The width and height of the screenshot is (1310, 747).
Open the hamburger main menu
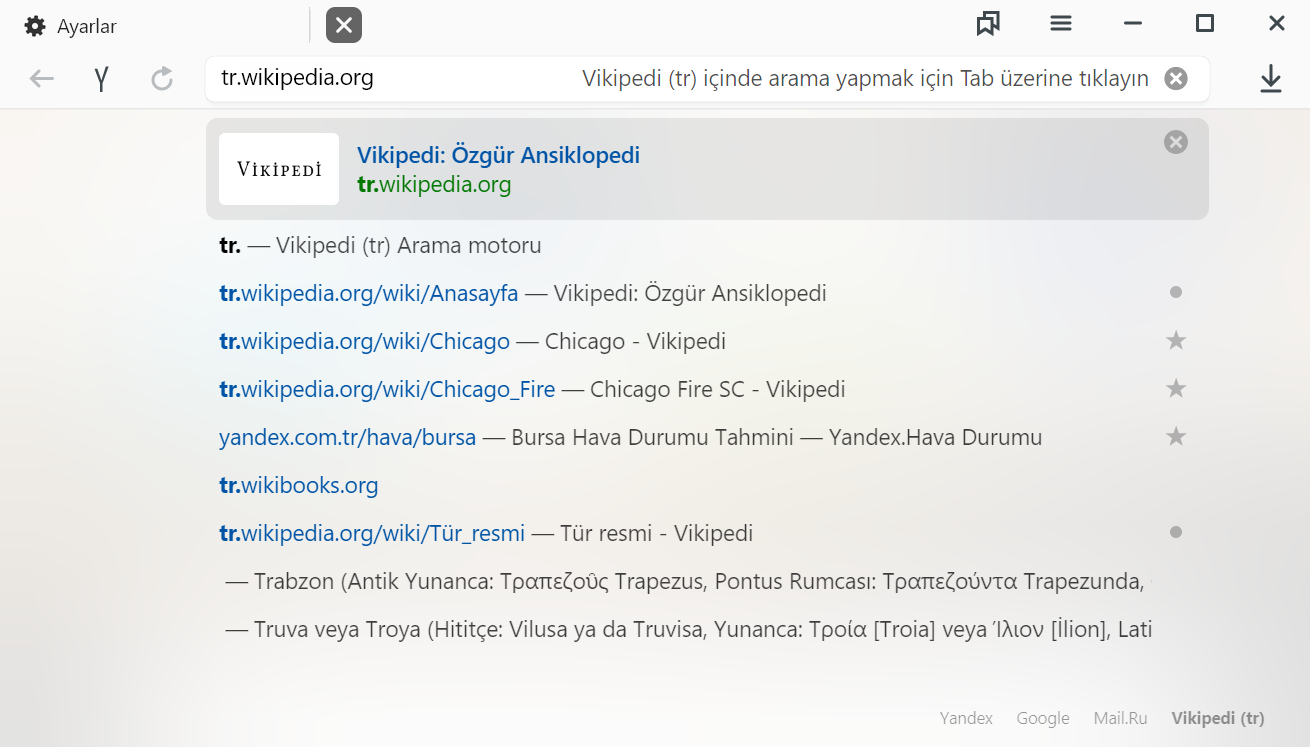1061,24
